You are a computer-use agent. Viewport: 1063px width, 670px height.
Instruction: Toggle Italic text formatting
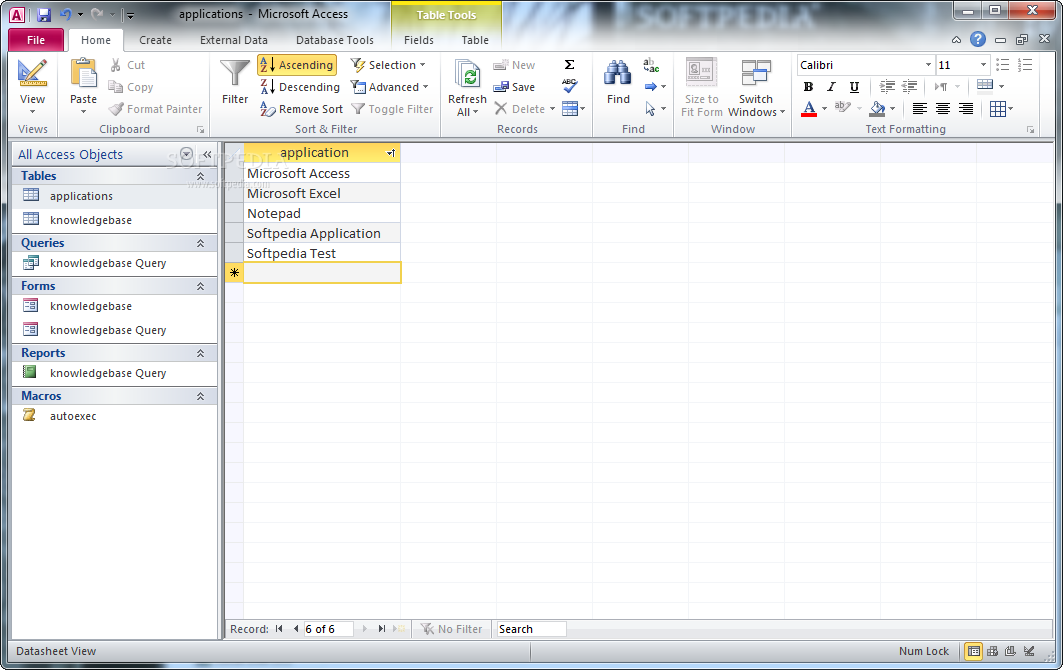[831, 86]
